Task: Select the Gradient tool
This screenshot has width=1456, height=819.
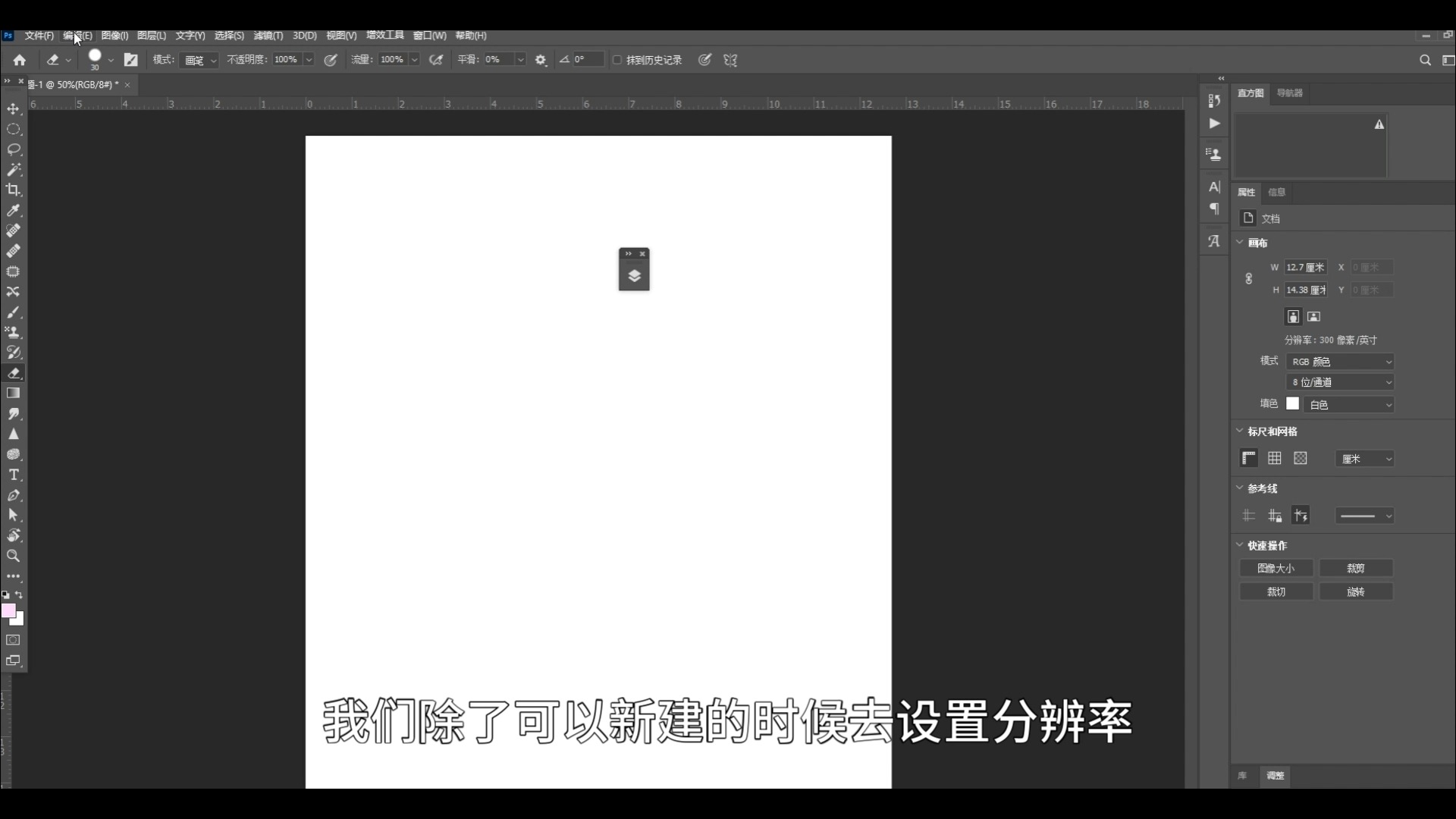Action: click(x=14, y=393)
